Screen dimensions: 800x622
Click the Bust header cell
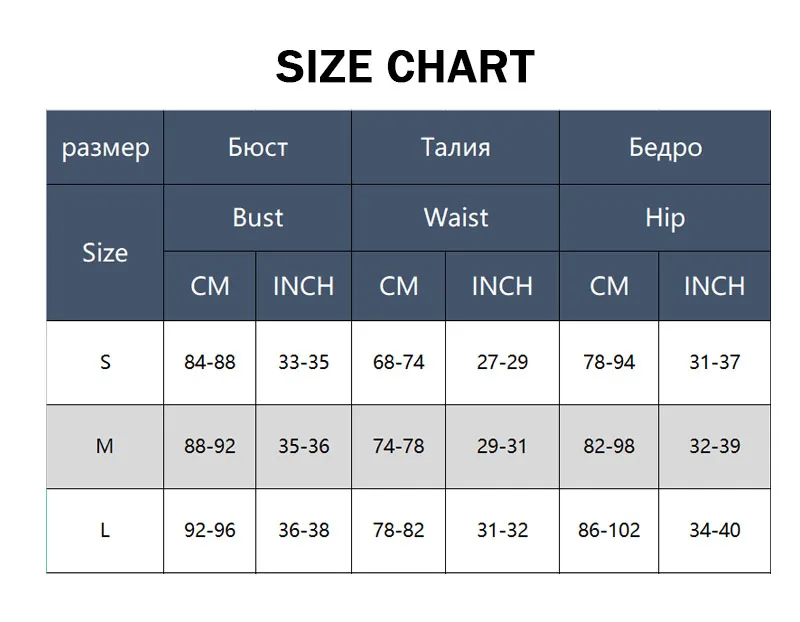coord(258,217)
